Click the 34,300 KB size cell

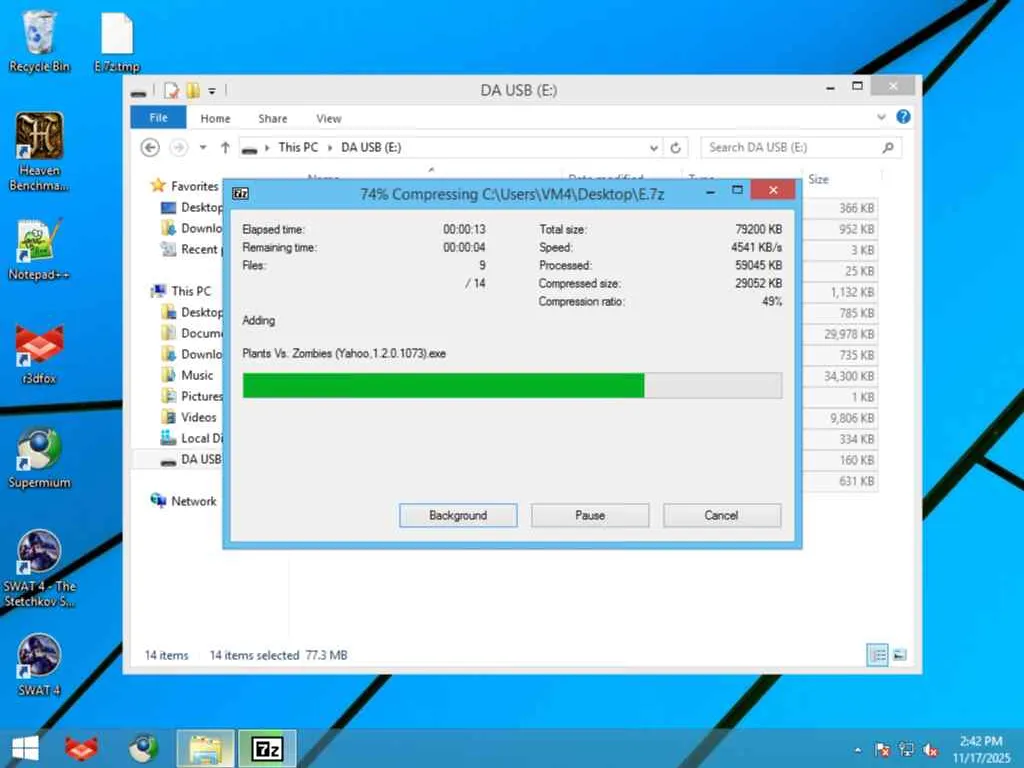pyautogui.click(x=848, y=376)
